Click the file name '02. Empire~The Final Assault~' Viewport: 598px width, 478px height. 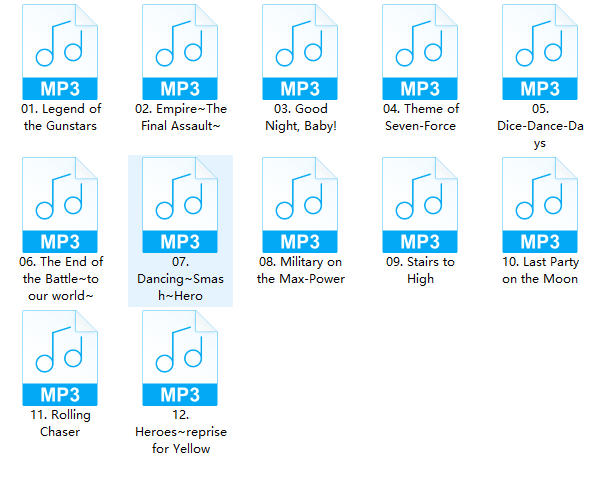(181, 117)
